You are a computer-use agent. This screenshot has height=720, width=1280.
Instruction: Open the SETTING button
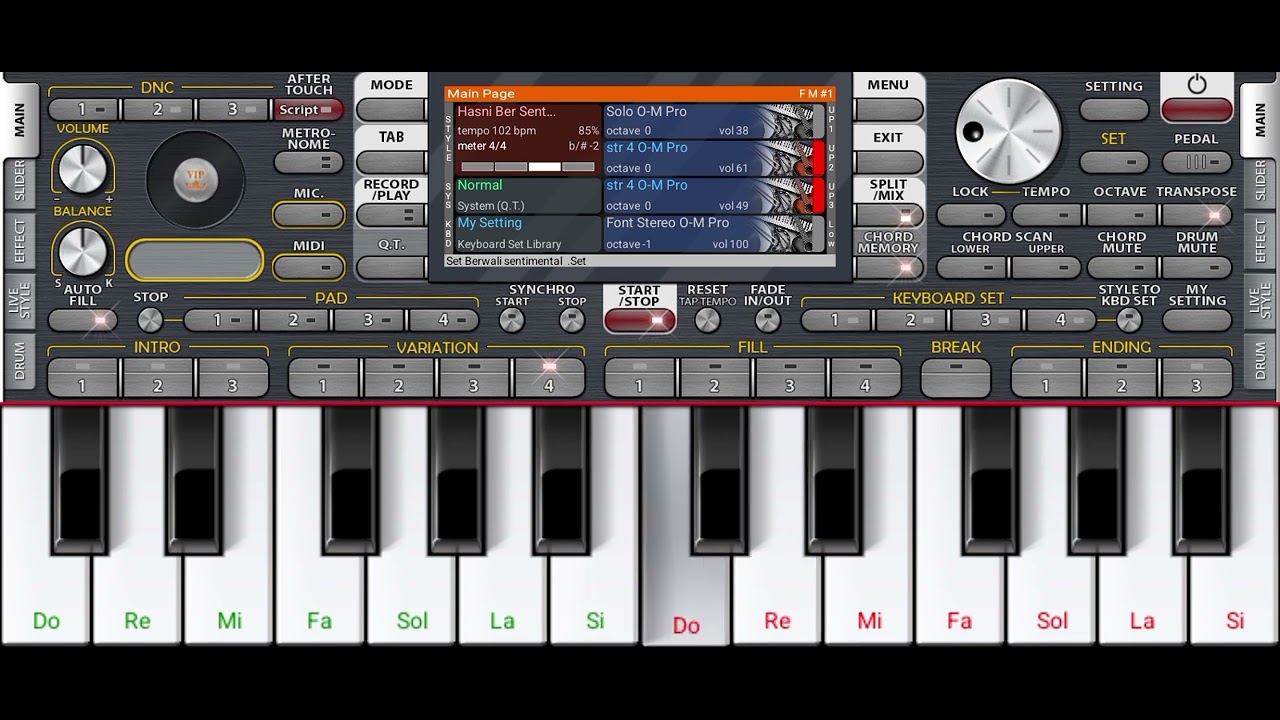coord(1114,109)
